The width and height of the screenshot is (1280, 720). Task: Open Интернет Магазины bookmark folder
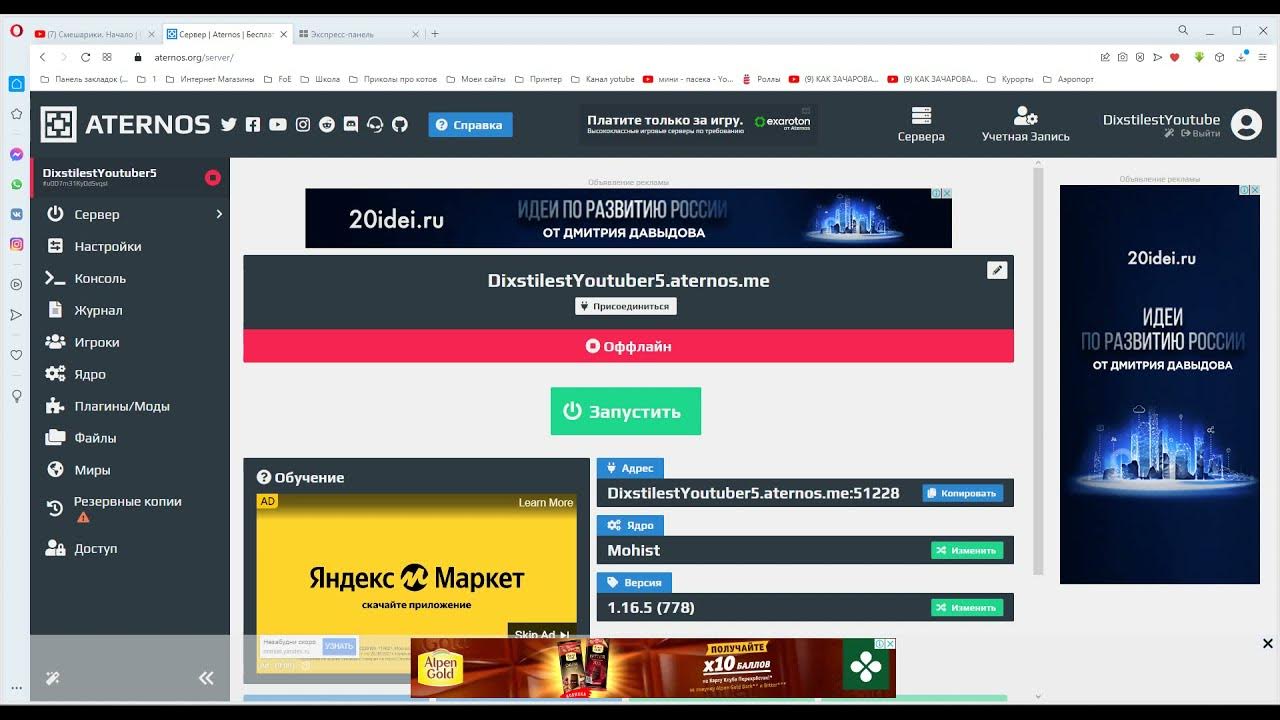coord(210,79)
